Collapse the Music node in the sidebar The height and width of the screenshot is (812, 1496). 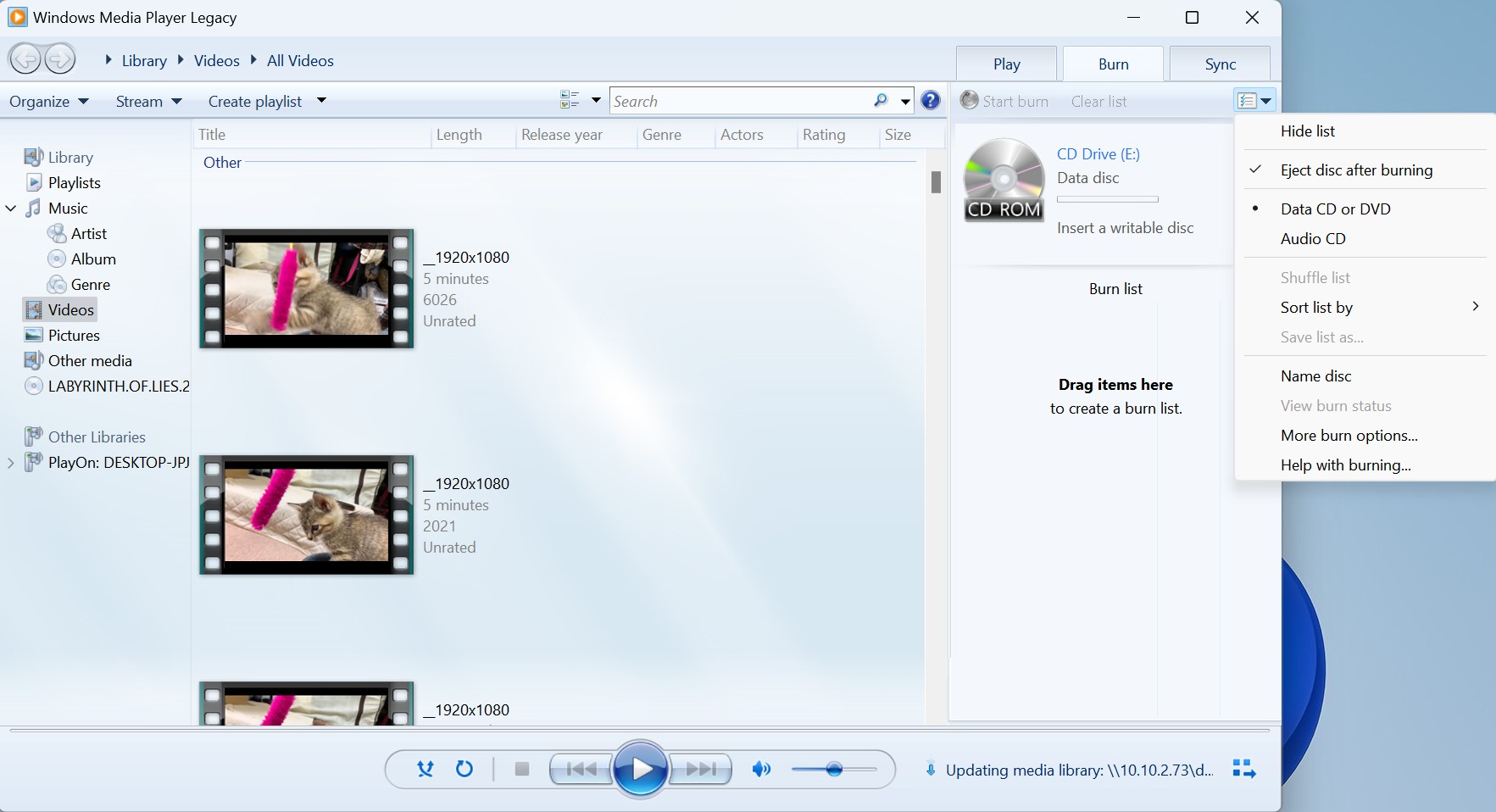(x=10, y=208)
